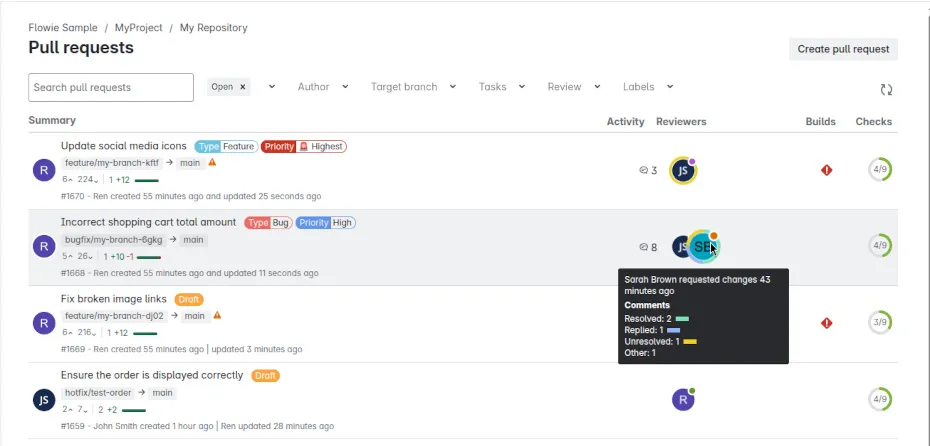
Task: Expand the Author filter dropdown
Action: [x=322, y=87]
